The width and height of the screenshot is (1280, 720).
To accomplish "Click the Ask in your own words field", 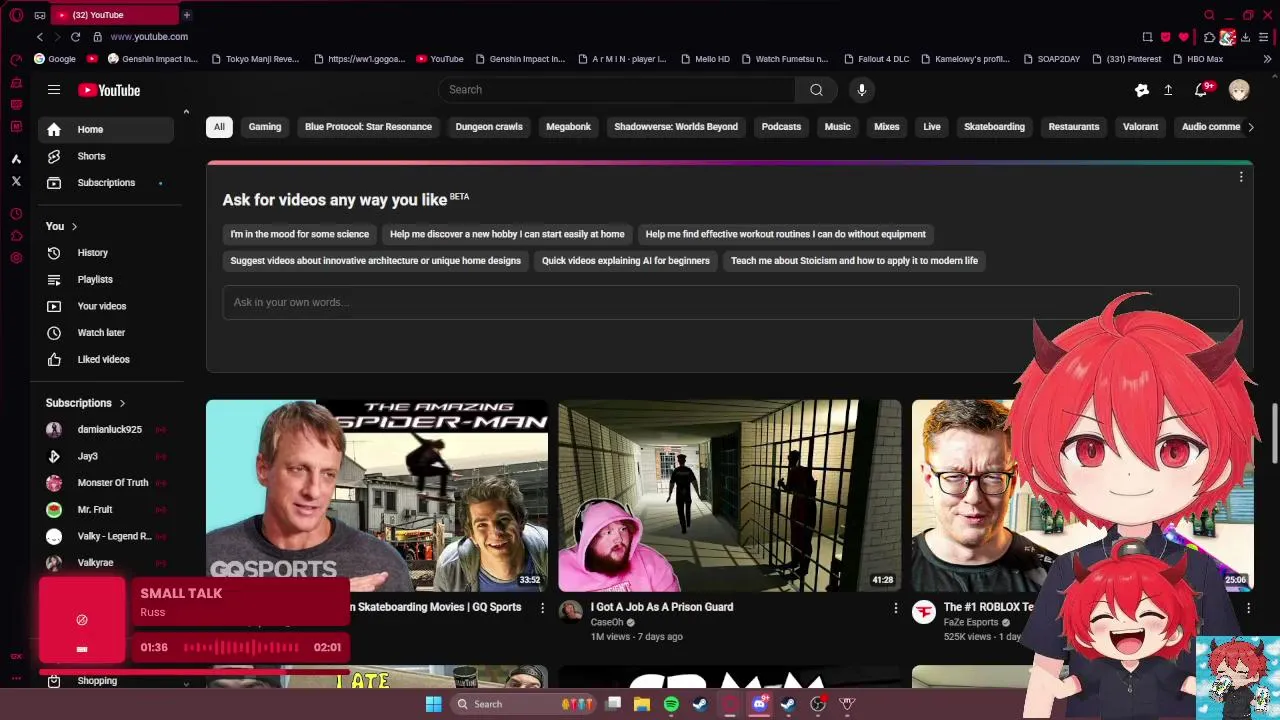I will (x=730, y=302).
